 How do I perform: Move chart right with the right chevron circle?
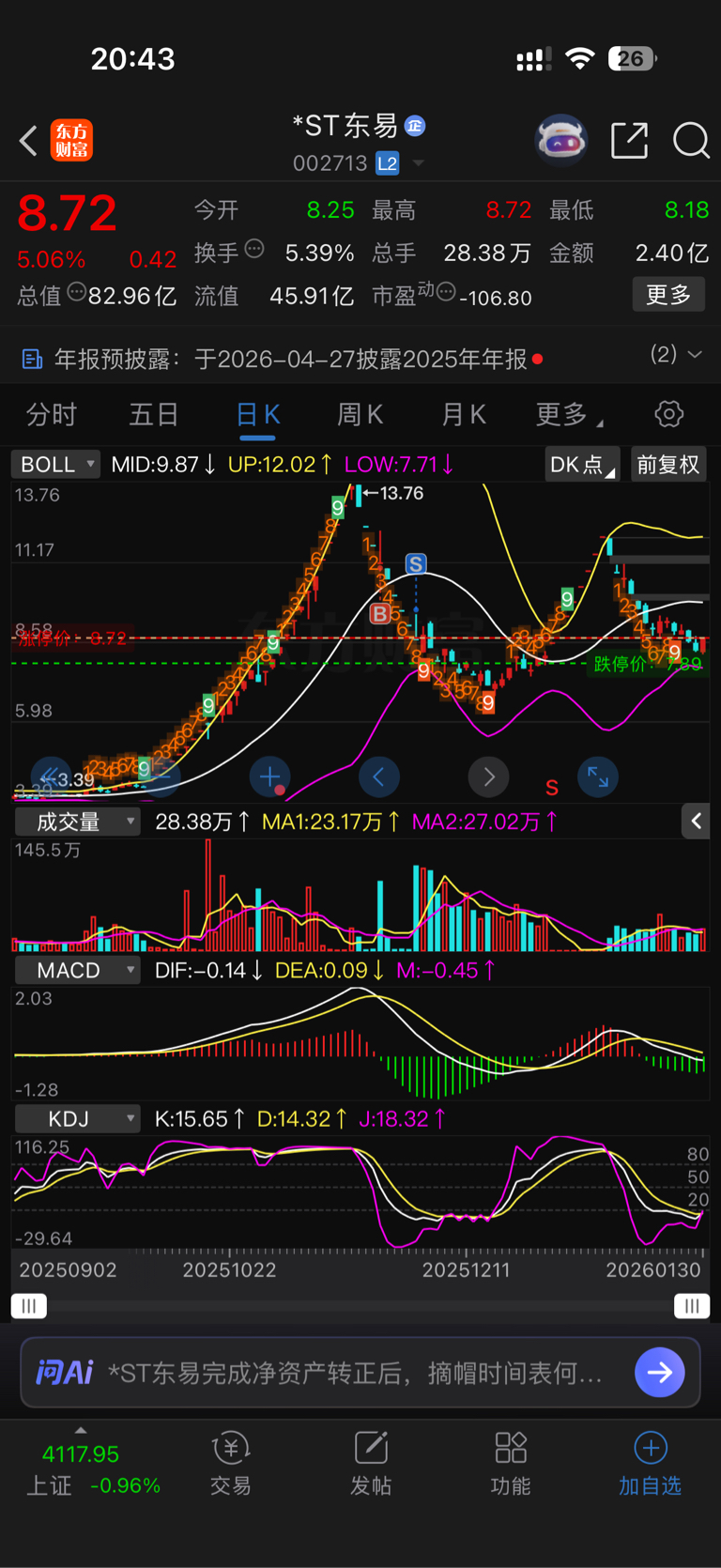tap(488, 776)
